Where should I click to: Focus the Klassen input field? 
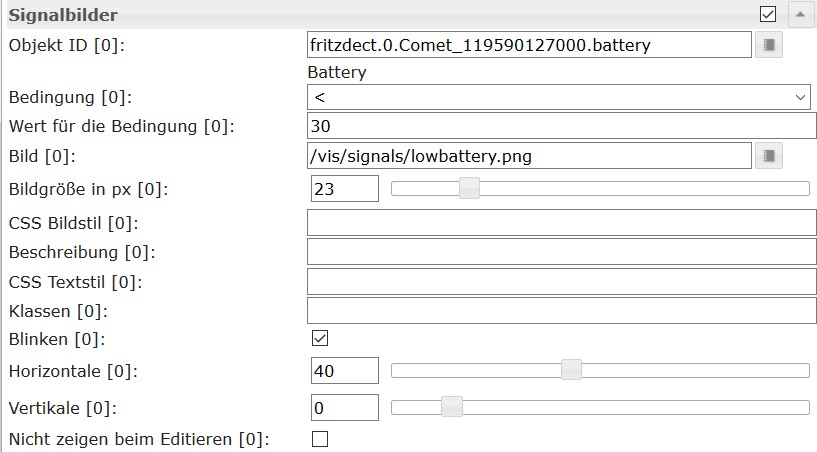562,311
